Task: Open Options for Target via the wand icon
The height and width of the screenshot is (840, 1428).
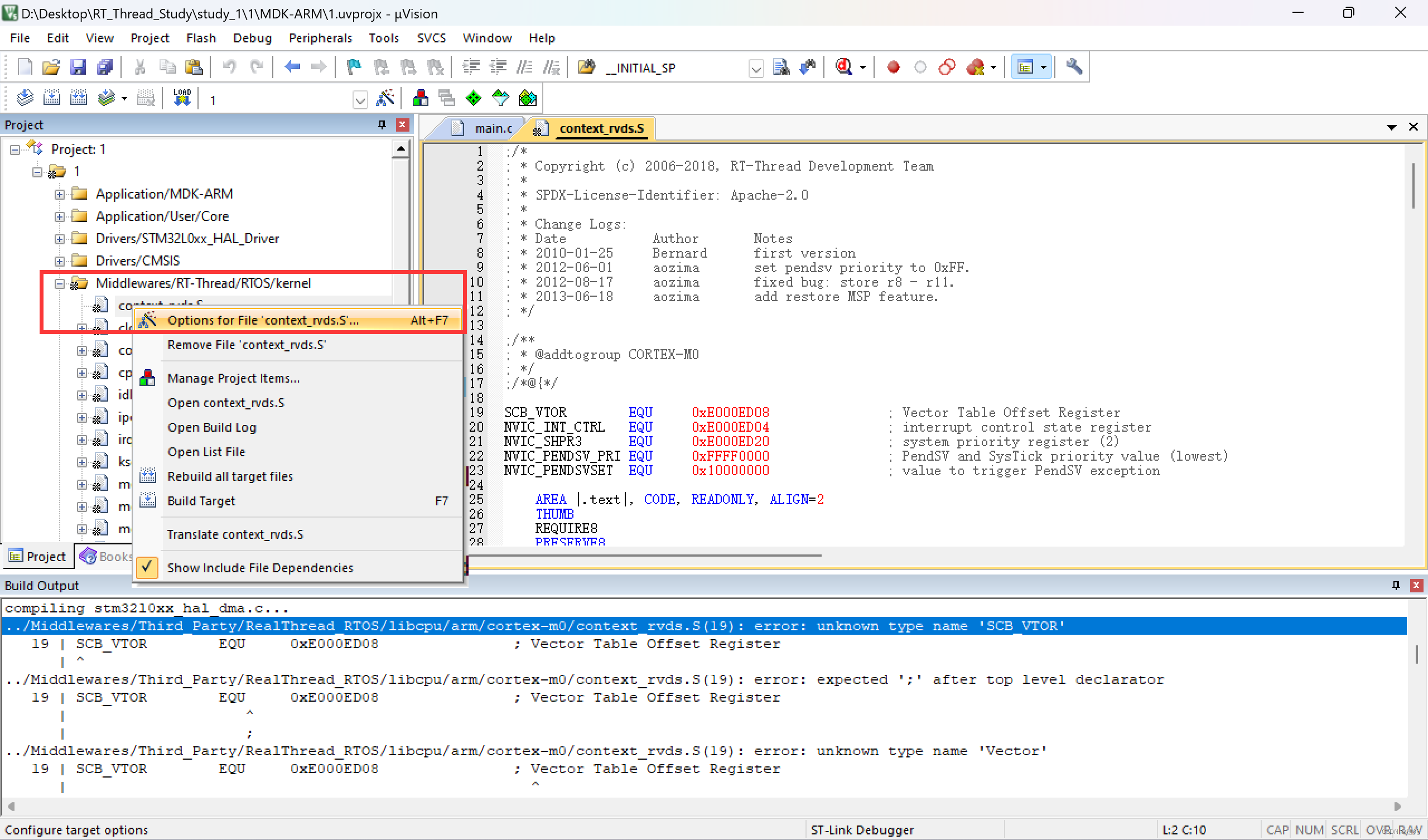Action: (386, 98)
